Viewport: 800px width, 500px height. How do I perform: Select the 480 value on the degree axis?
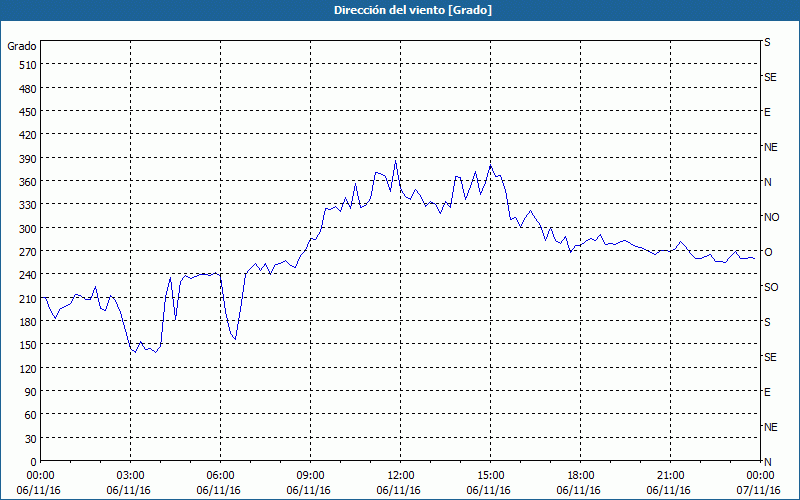pyautogui.click(x=28, y=89)
